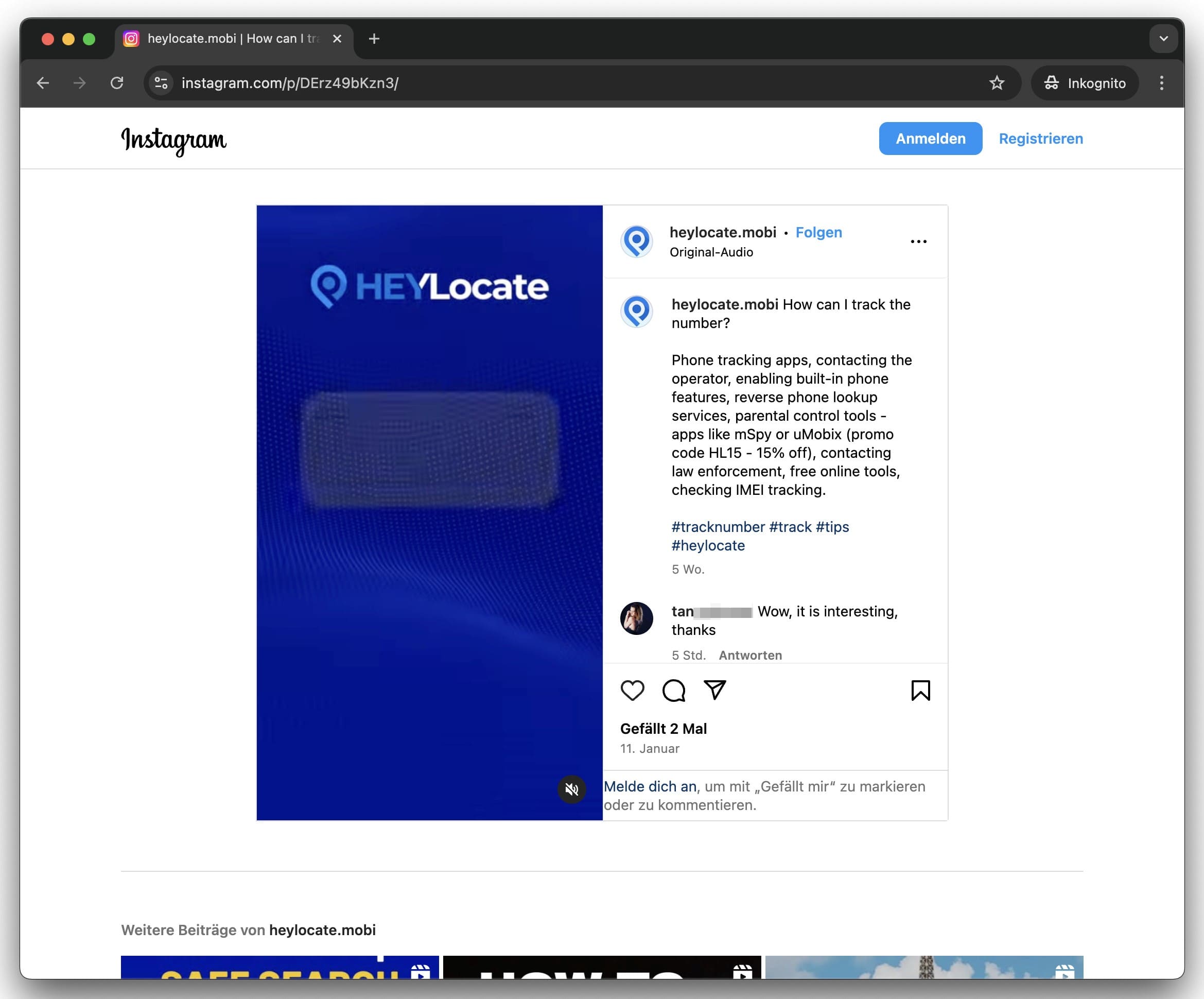Click the Registrieren link

click(x=1041, y=138)
